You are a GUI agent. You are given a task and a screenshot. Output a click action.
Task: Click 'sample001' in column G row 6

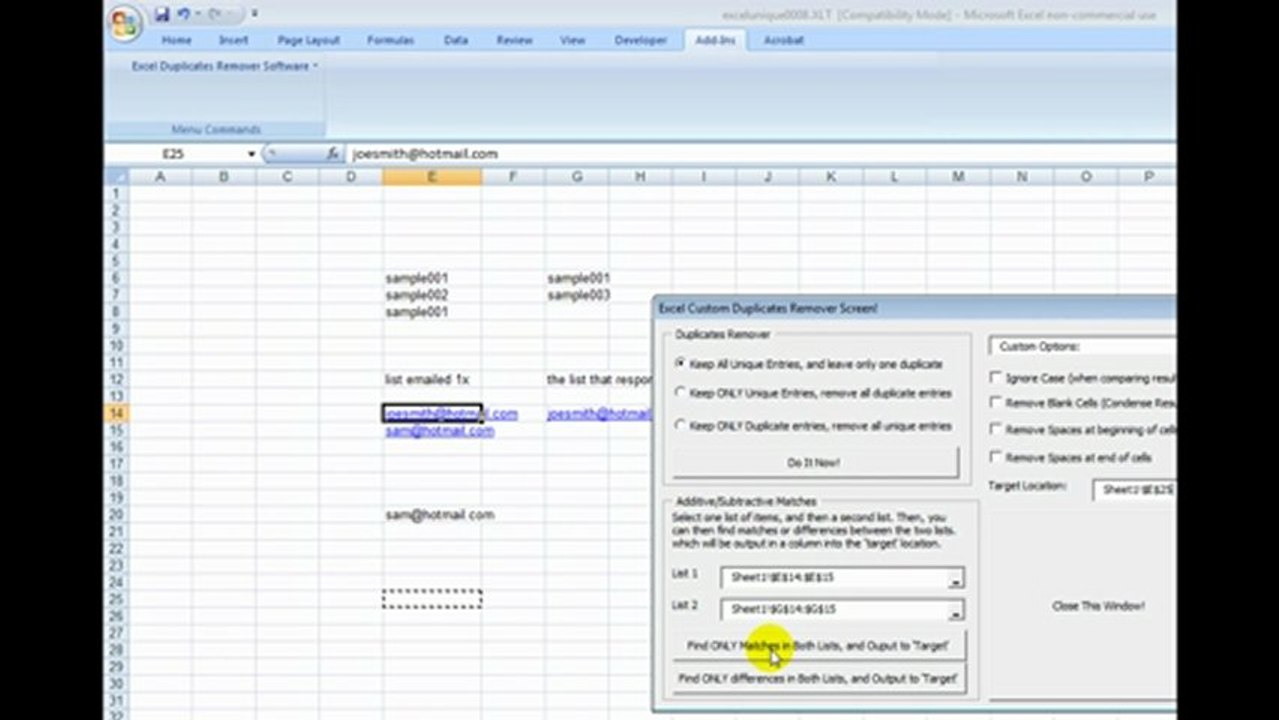coord(579,278)
